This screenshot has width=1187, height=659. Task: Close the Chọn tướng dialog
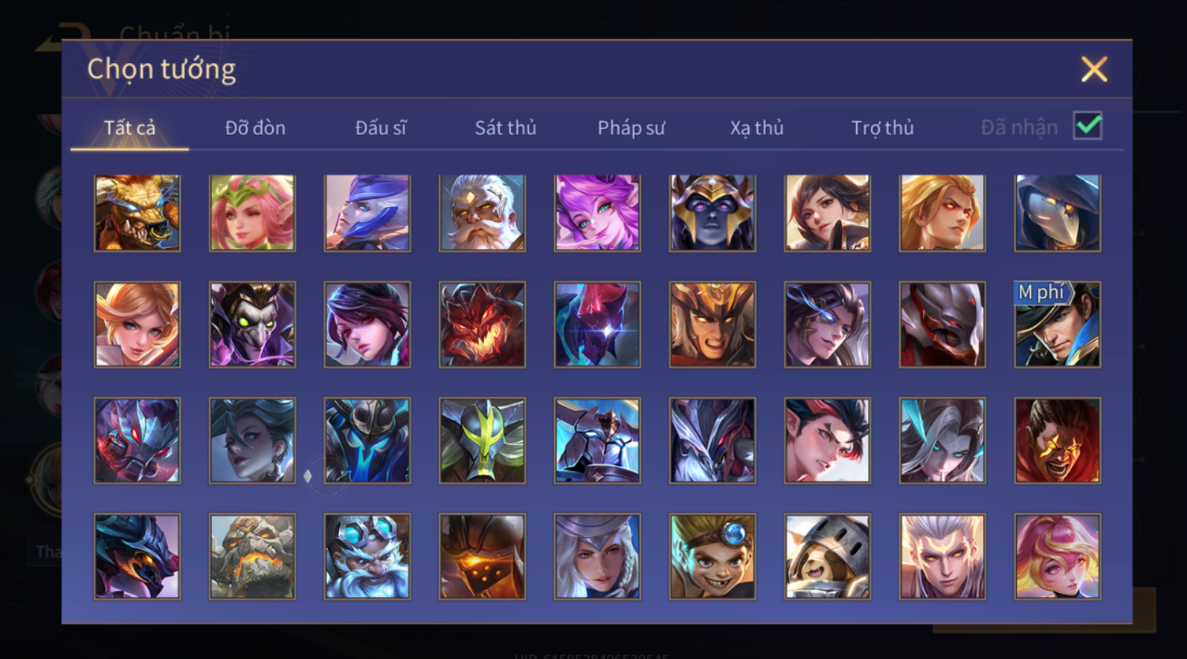click(1094, 69)
